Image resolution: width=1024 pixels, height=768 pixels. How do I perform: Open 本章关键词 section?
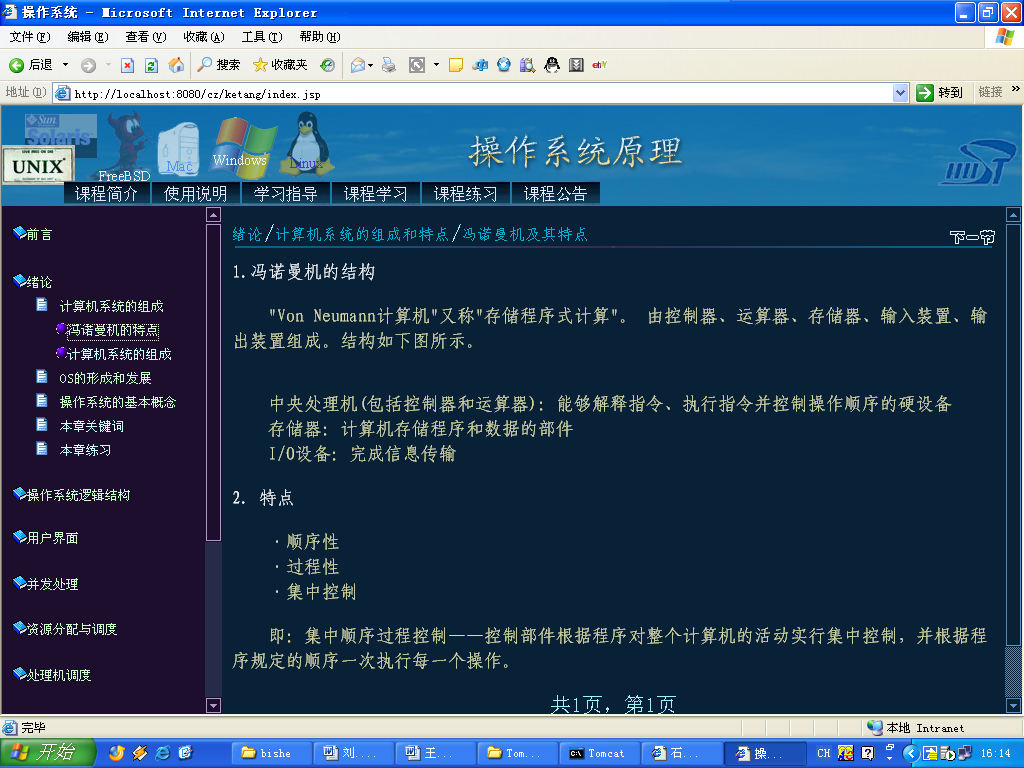(81, 426)
